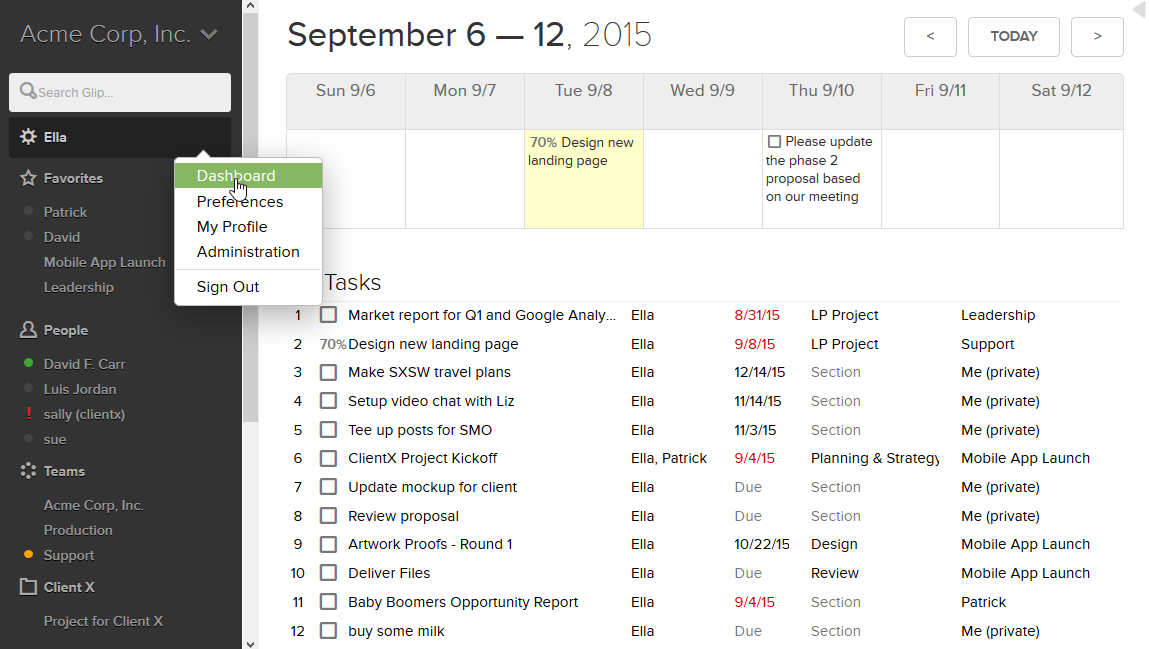Image resolution: width=1149 pixels, height=649 pixels.
Task: Go to next week with the > button
Action: (1097, 37)
